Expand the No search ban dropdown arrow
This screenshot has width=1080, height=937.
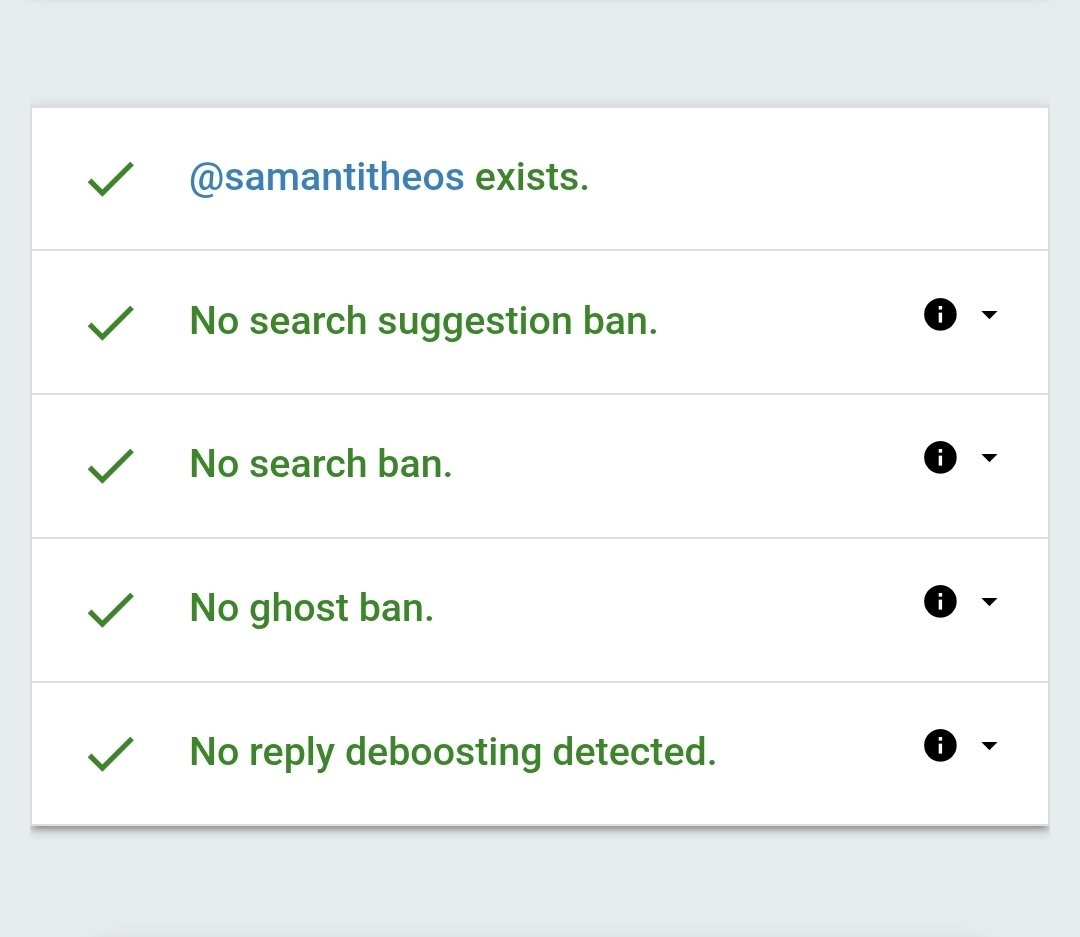pyautogui.click(x=989, y=458)
